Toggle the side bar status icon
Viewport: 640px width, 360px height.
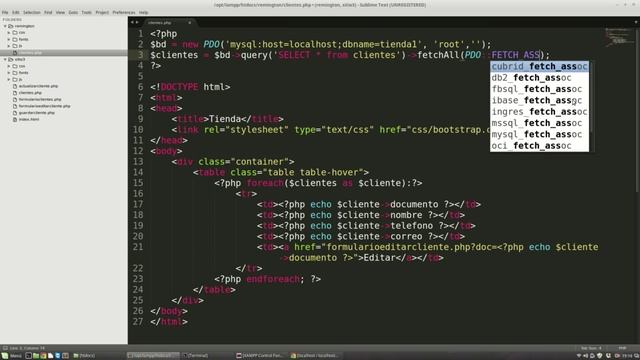click(x=5, y=348)
